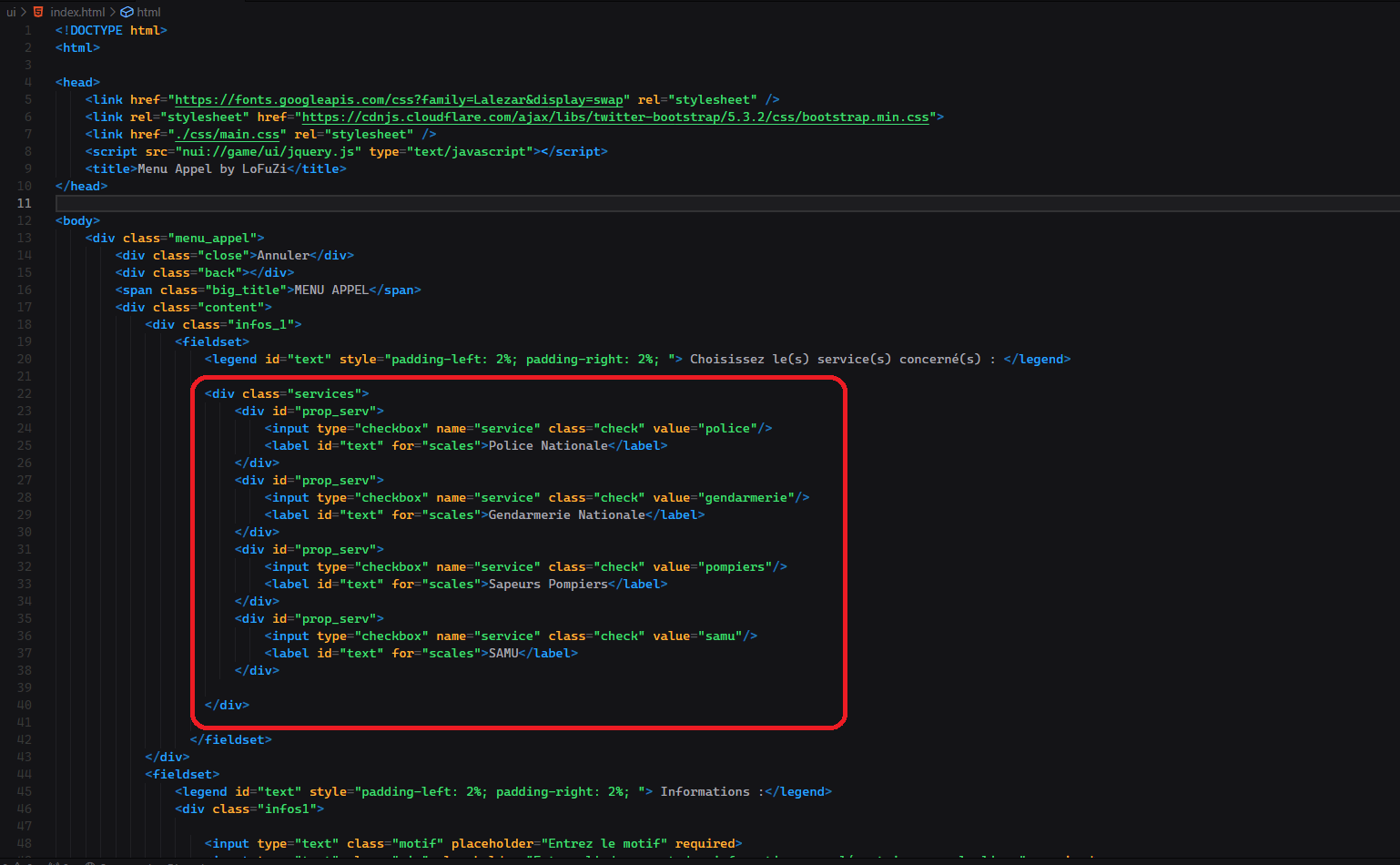Open the index.html breadcrumb dropdown
Viewport: 1400px width, 865px height.
(x=77, y=12)
